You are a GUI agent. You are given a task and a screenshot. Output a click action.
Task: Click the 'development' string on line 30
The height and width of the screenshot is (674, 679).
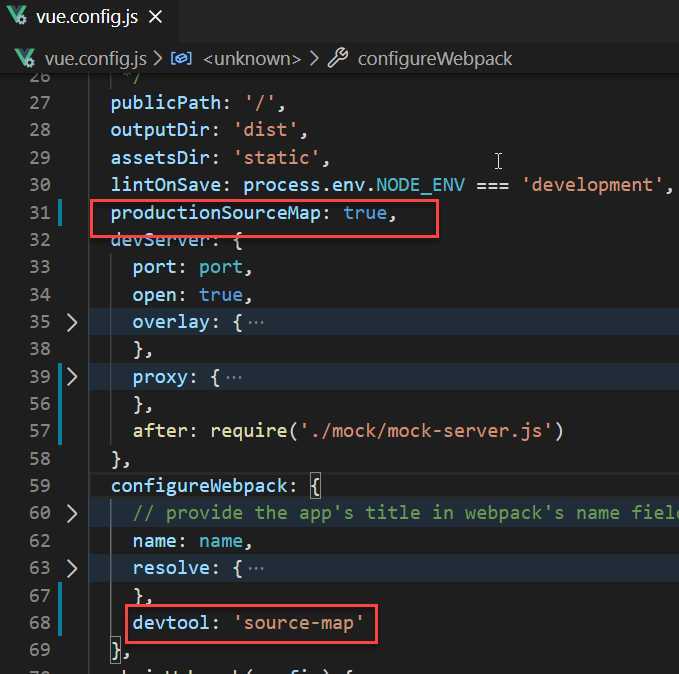tap(592, 185)
